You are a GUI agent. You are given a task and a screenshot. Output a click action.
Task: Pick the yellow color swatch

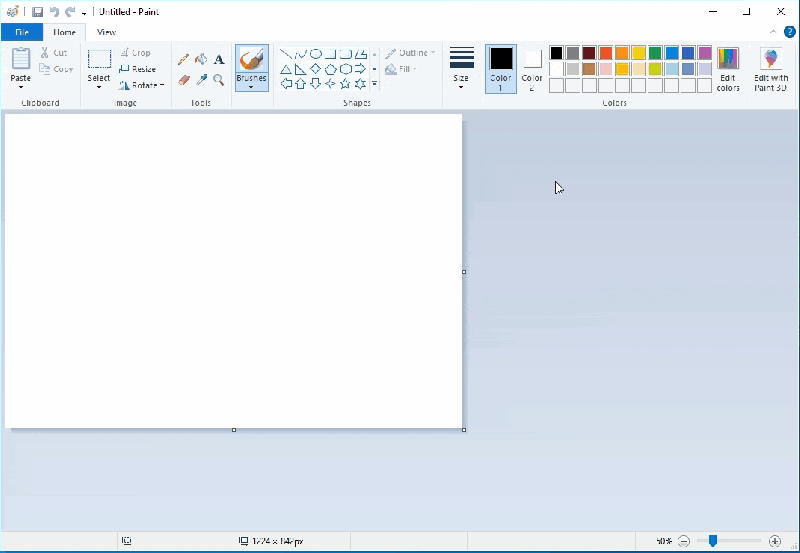pyautogui.click(x=639, y=53)
